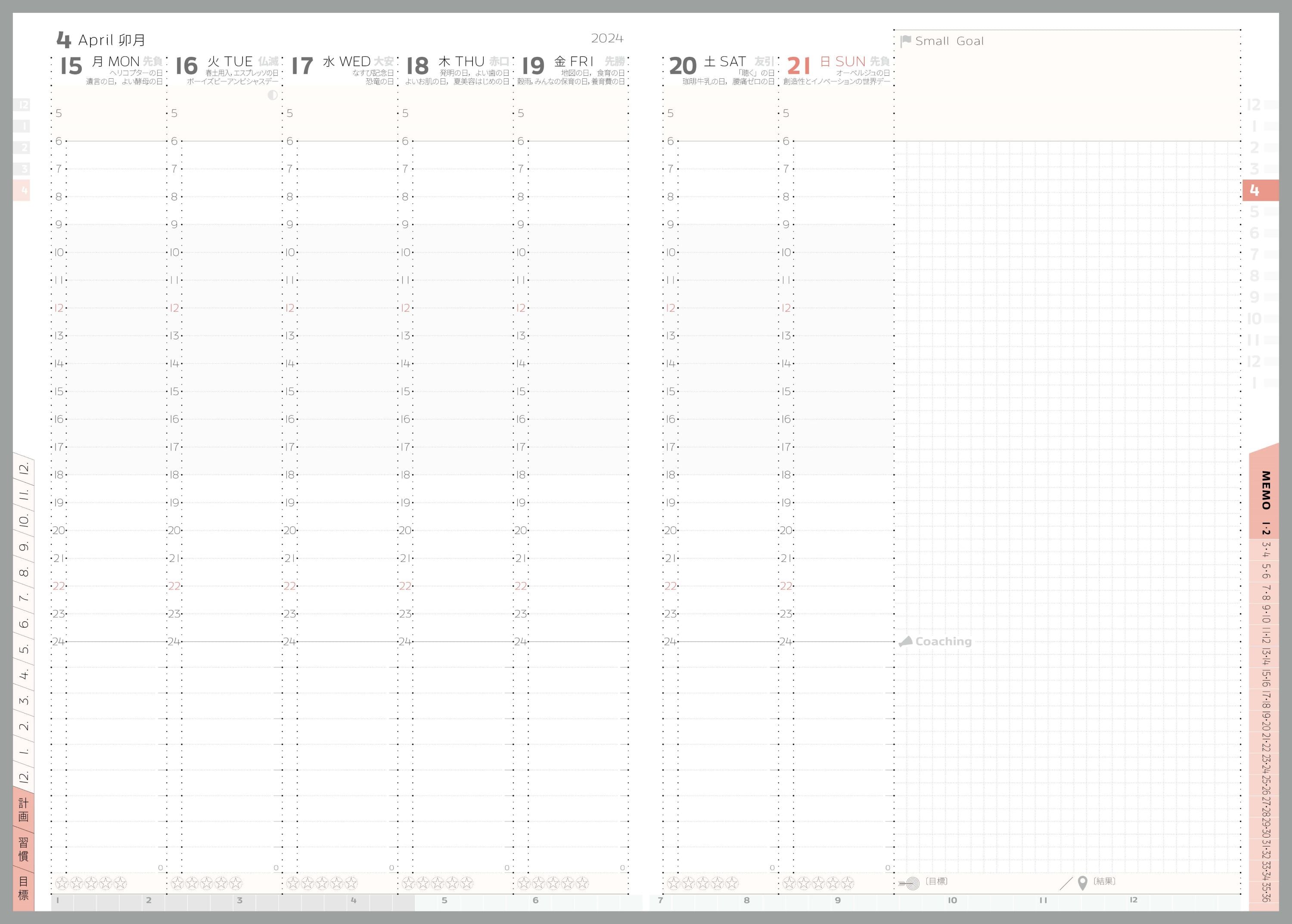The height and width of the screenshot is (924, 1292).
Task: Click the 24 hour label in Tuesday column
Action: (x=174, y=641)
